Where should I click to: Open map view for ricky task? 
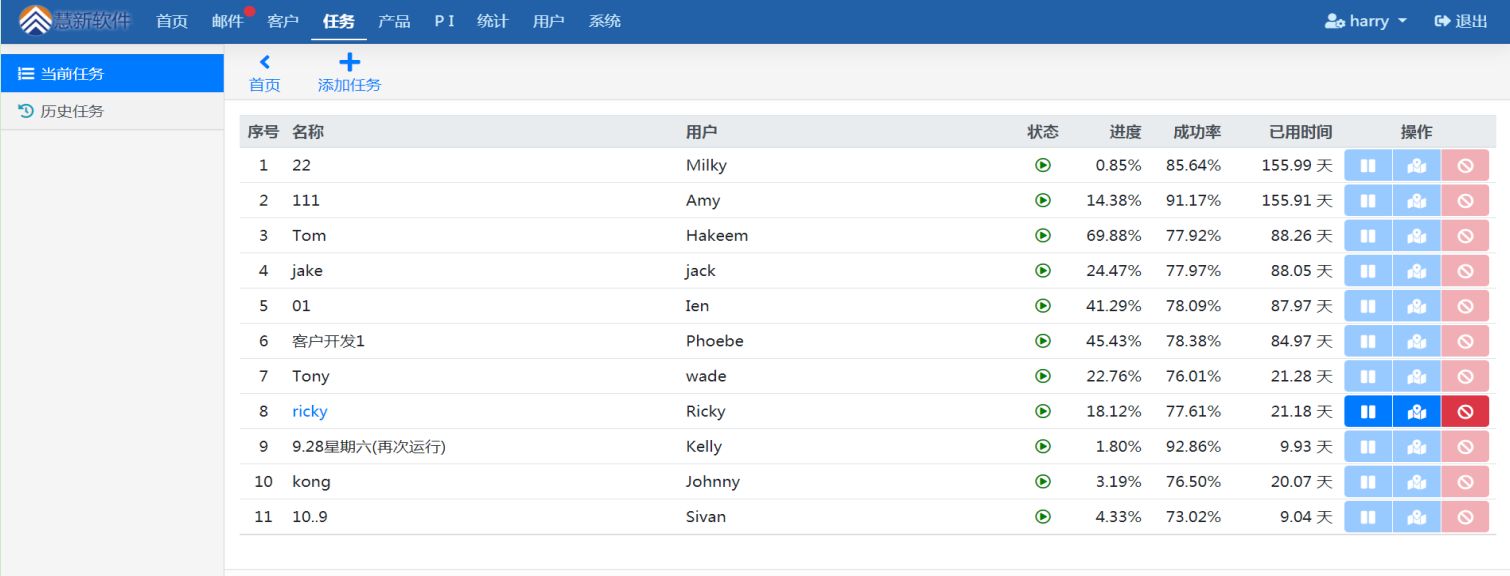point(1416,411)
